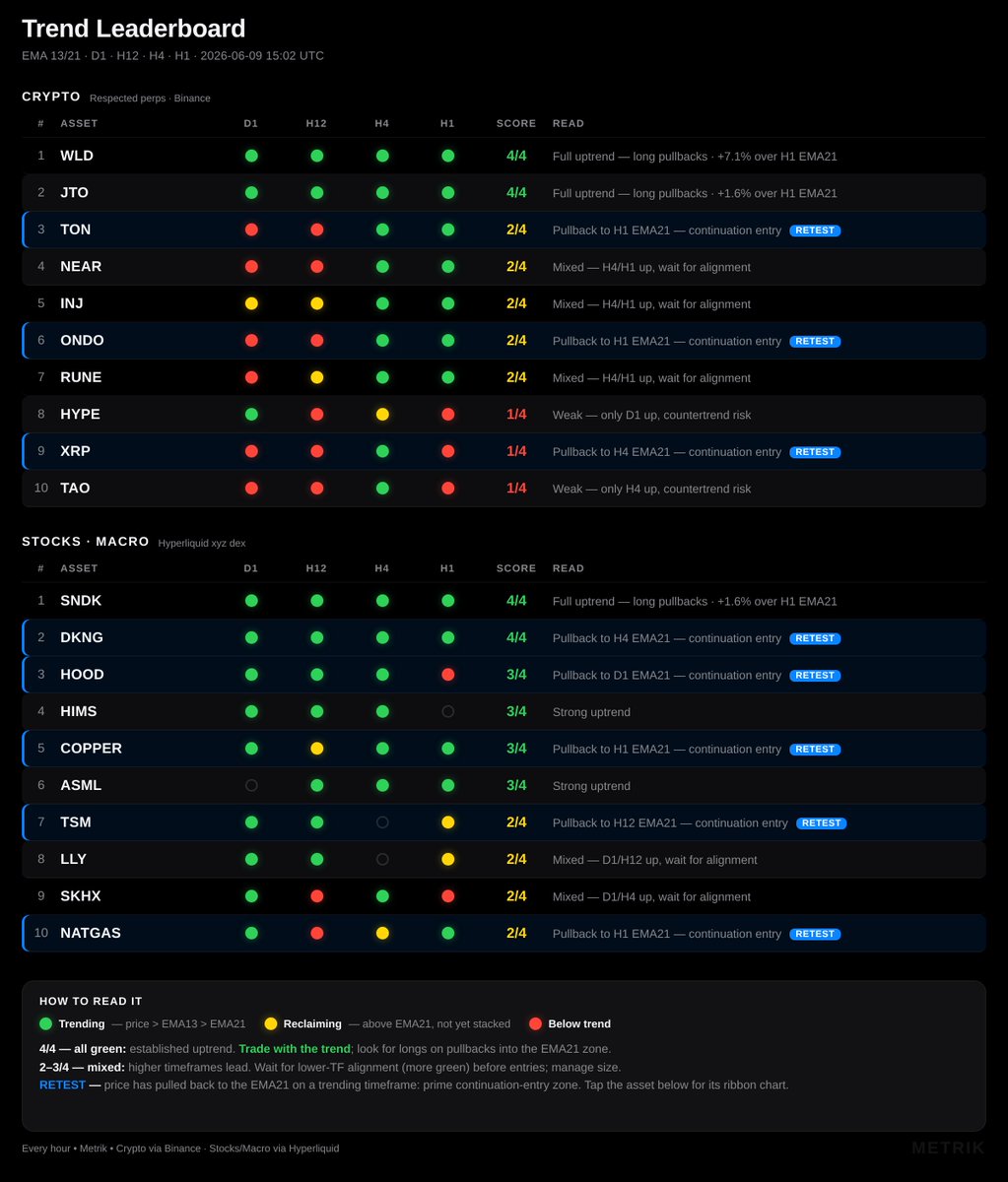1008x1182 pixels.
Task: Click the blue RETEST word in legend
Action: (62, 1084)
